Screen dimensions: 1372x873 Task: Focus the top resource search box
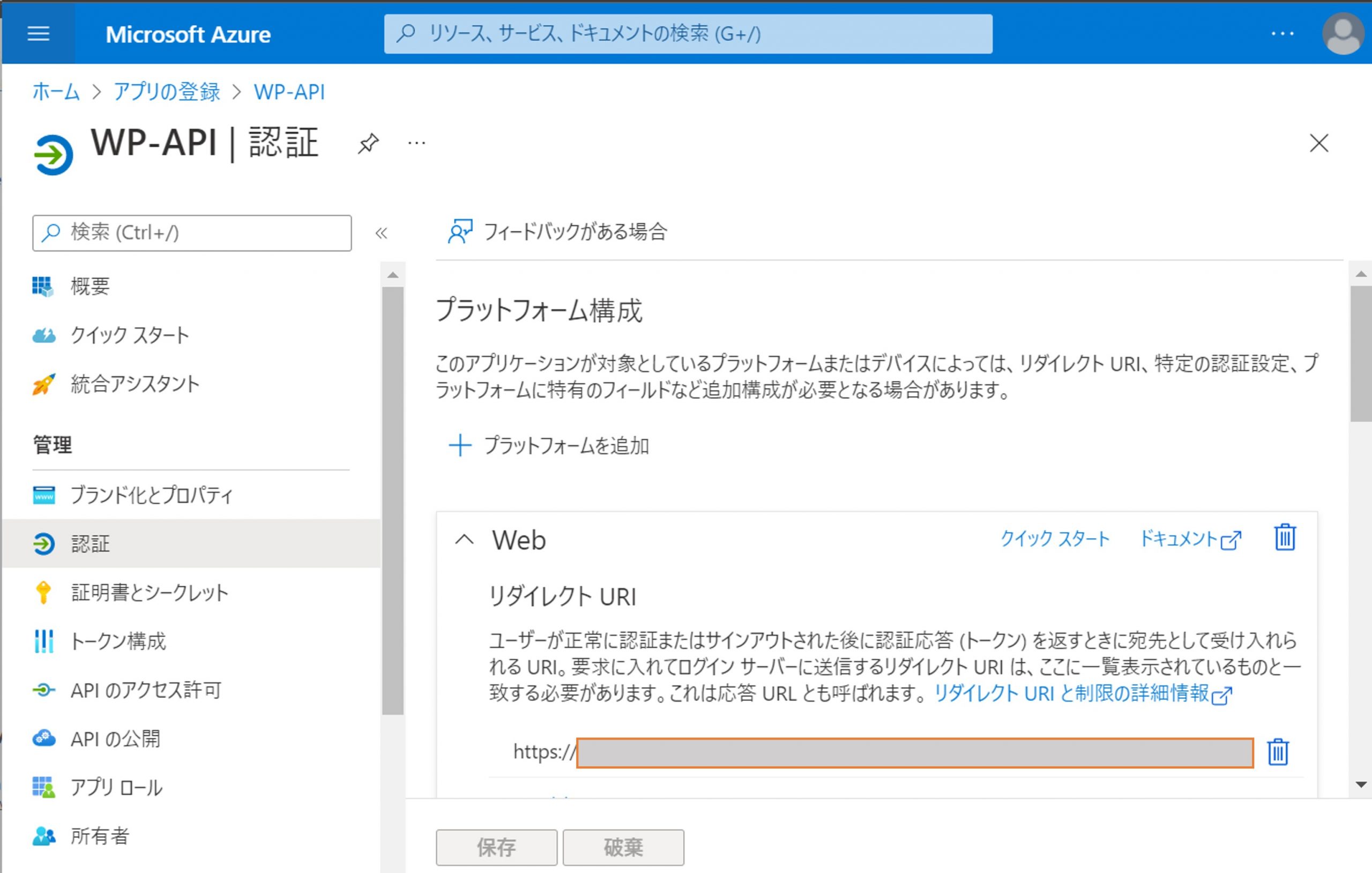click(688, 34)
